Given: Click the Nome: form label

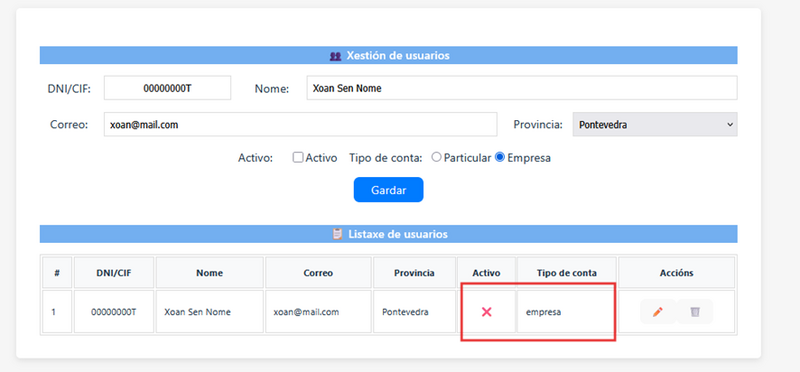Looking at the screenshot, I should click(272, 89).
